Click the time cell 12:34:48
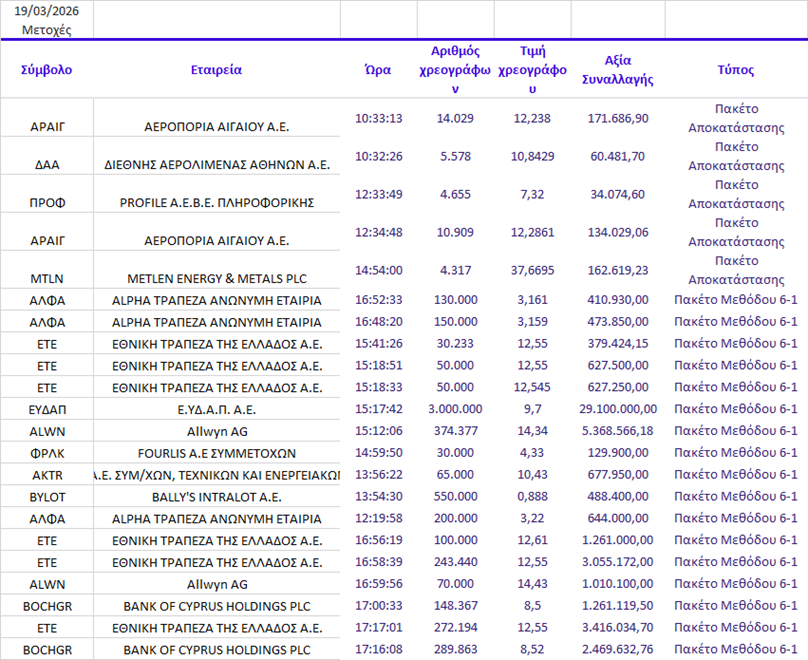 tap(378, 232)
